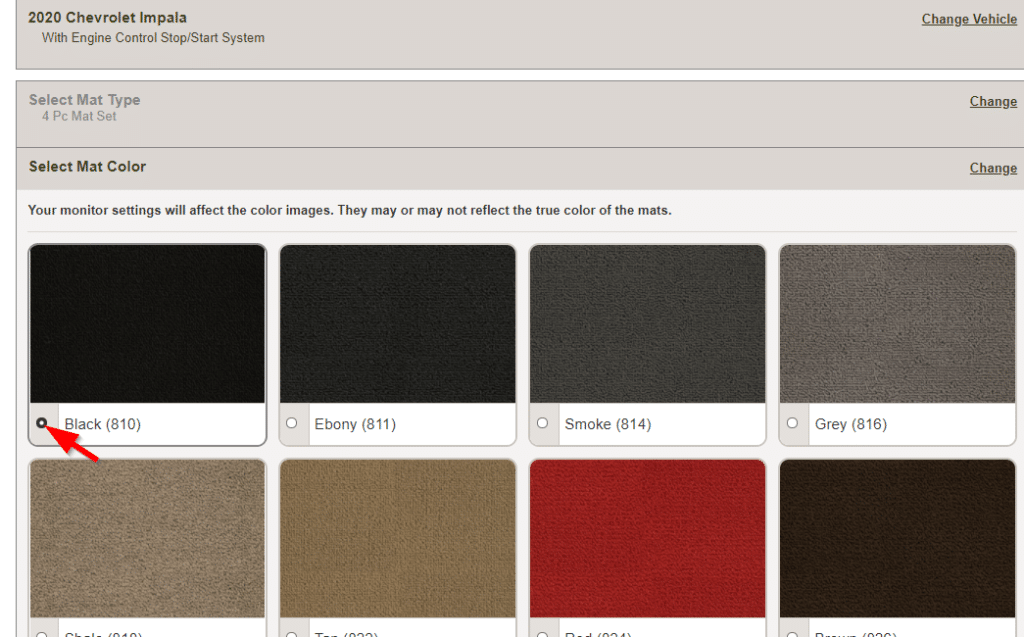The width and height of the screenshot is (1024, 637).
Task: Pick the Grey (816) radio button
Action: 792,423
